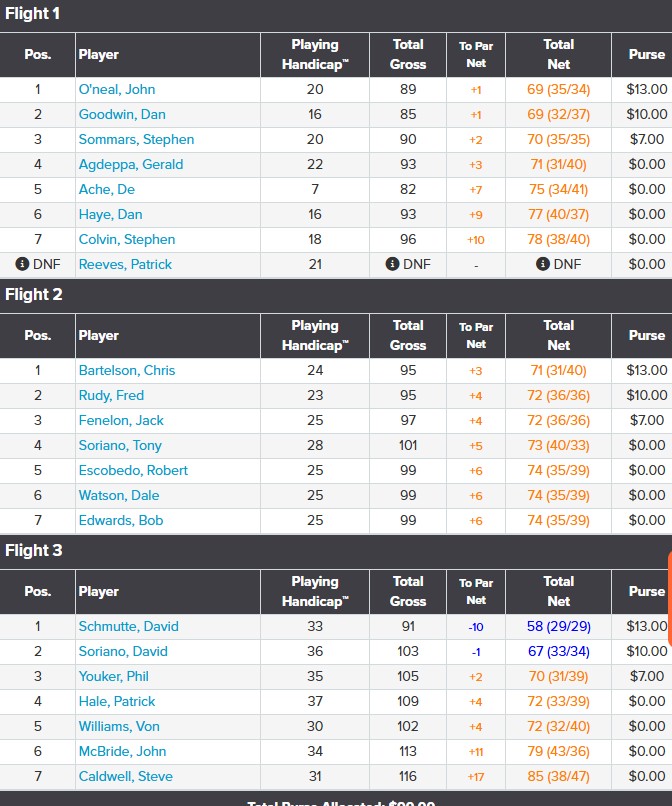Click Flight 1 Playing Handicap column header
This screenshot has height=806, width=672.
point(315,55)
